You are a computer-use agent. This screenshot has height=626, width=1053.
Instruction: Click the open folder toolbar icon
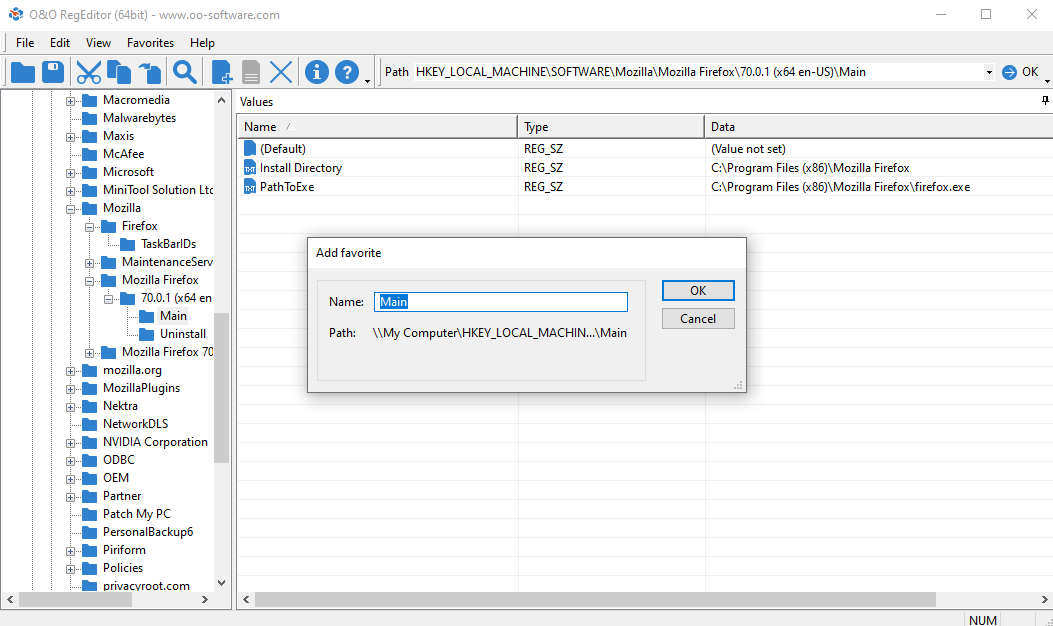pyautogui.click(x=23, y=72)
